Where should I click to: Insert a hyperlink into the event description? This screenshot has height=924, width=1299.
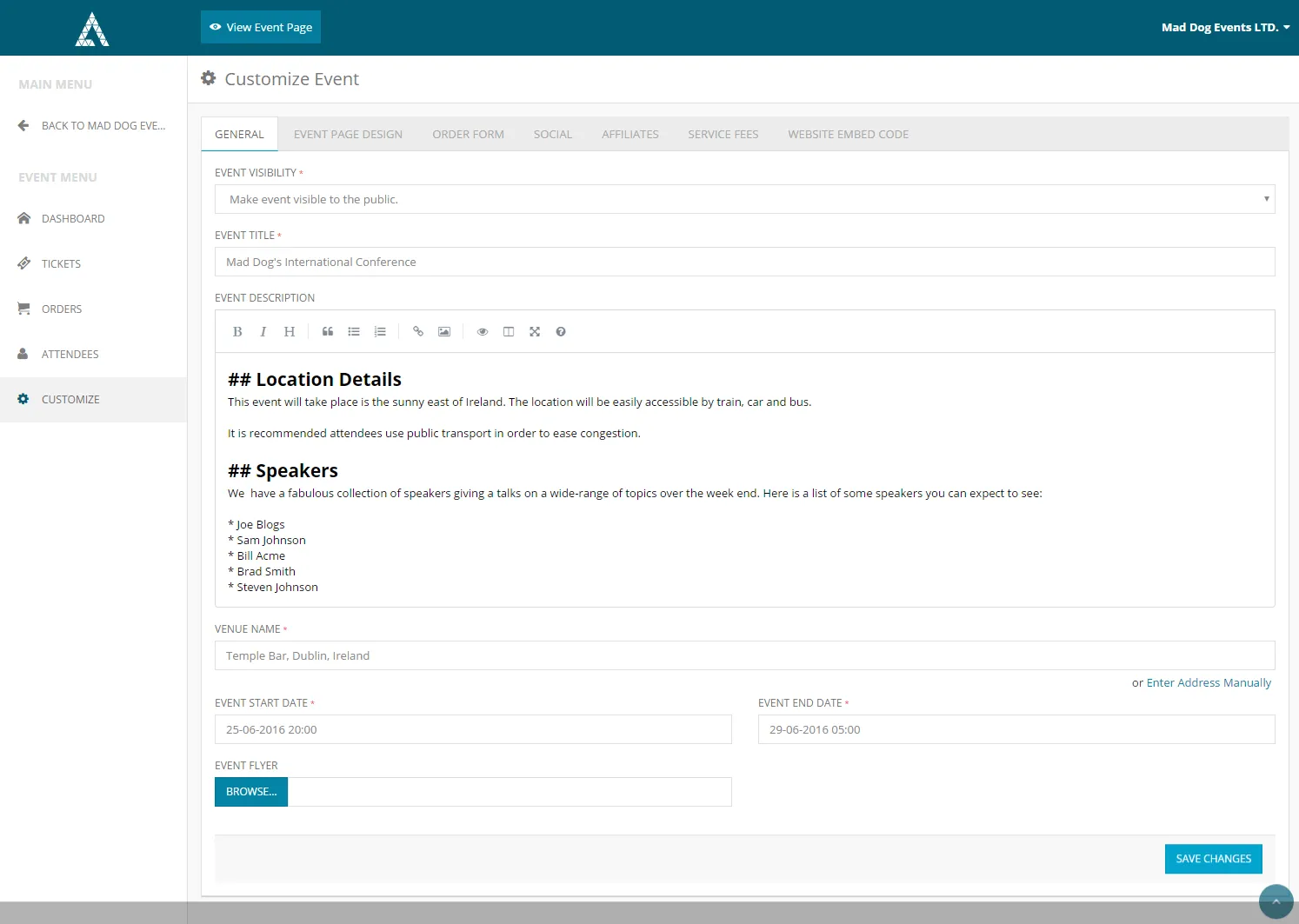(417, 331)
